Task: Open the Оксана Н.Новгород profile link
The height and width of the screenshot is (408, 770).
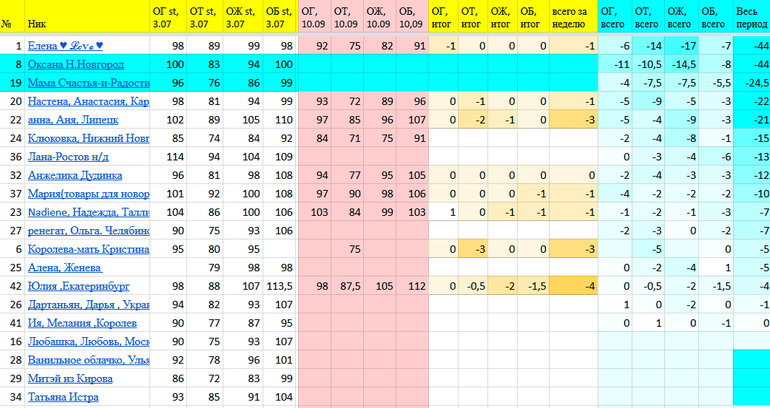Action: [74, 64]
